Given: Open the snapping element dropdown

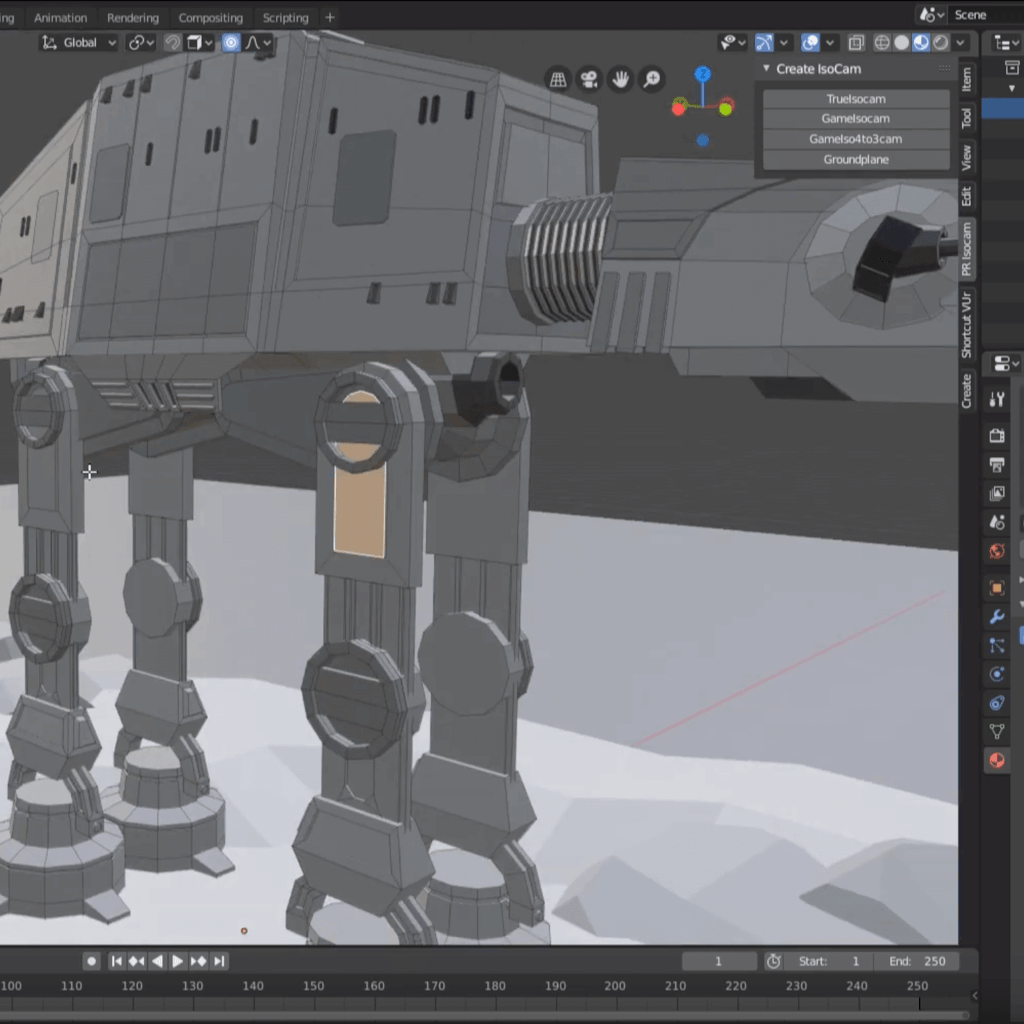Looking at the screenshot, I should click(x=199, y=43).
